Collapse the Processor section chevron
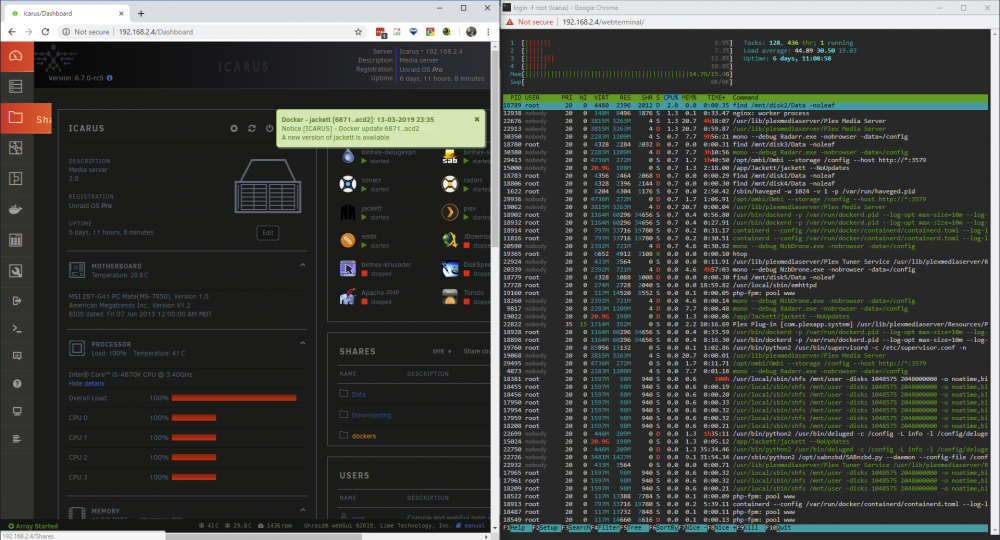1000x540 pixels. [302, 344]
